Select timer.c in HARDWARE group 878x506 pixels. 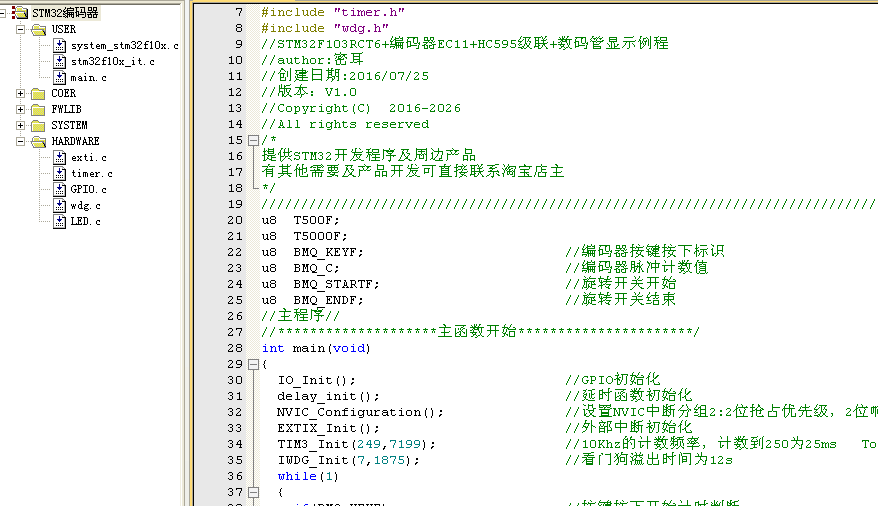click(92, 174)
